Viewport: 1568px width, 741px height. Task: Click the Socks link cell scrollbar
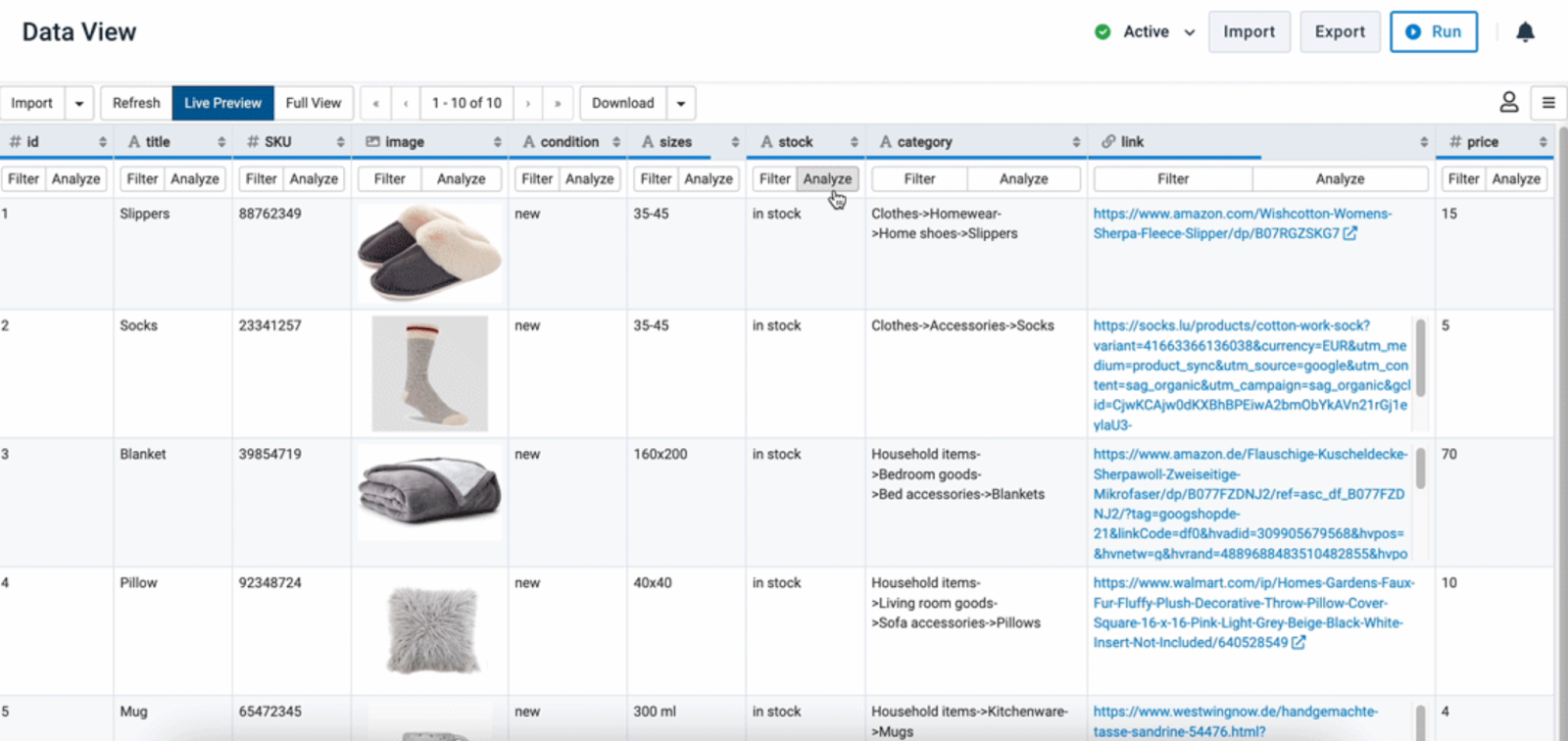tap(1420, 358)
